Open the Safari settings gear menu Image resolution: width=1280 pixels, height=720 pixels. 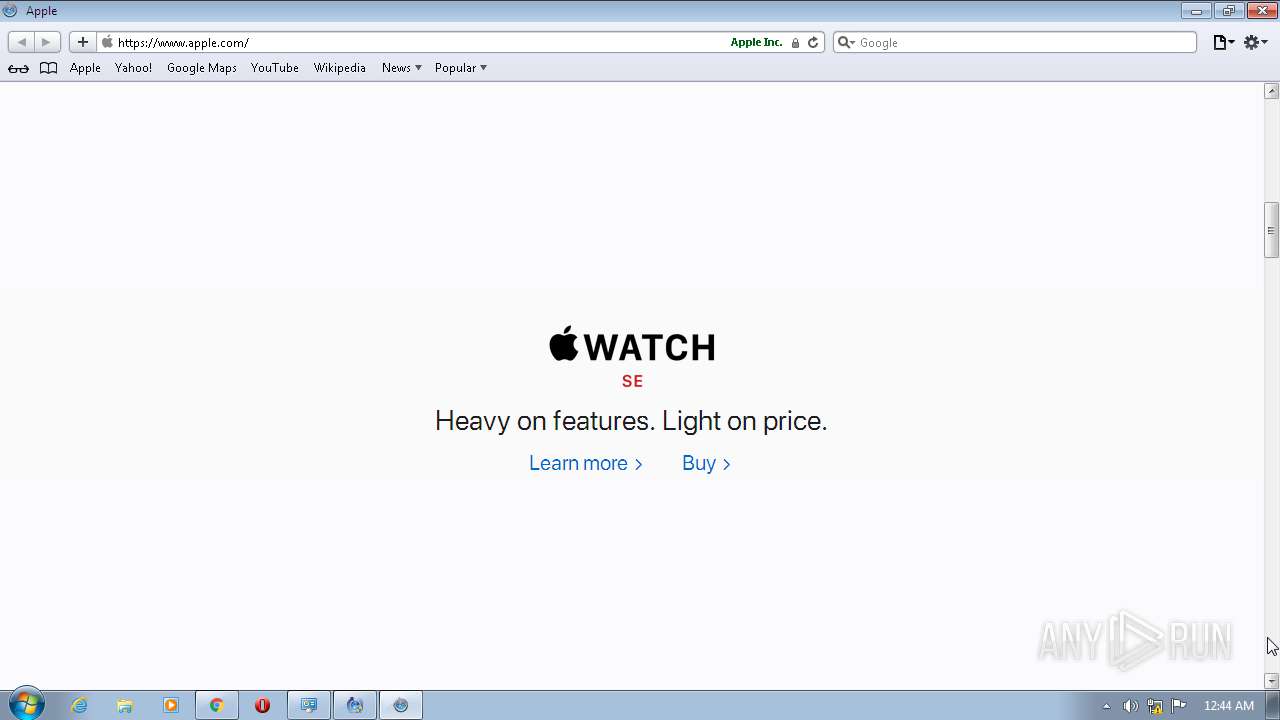click(x=1256, y=42)
